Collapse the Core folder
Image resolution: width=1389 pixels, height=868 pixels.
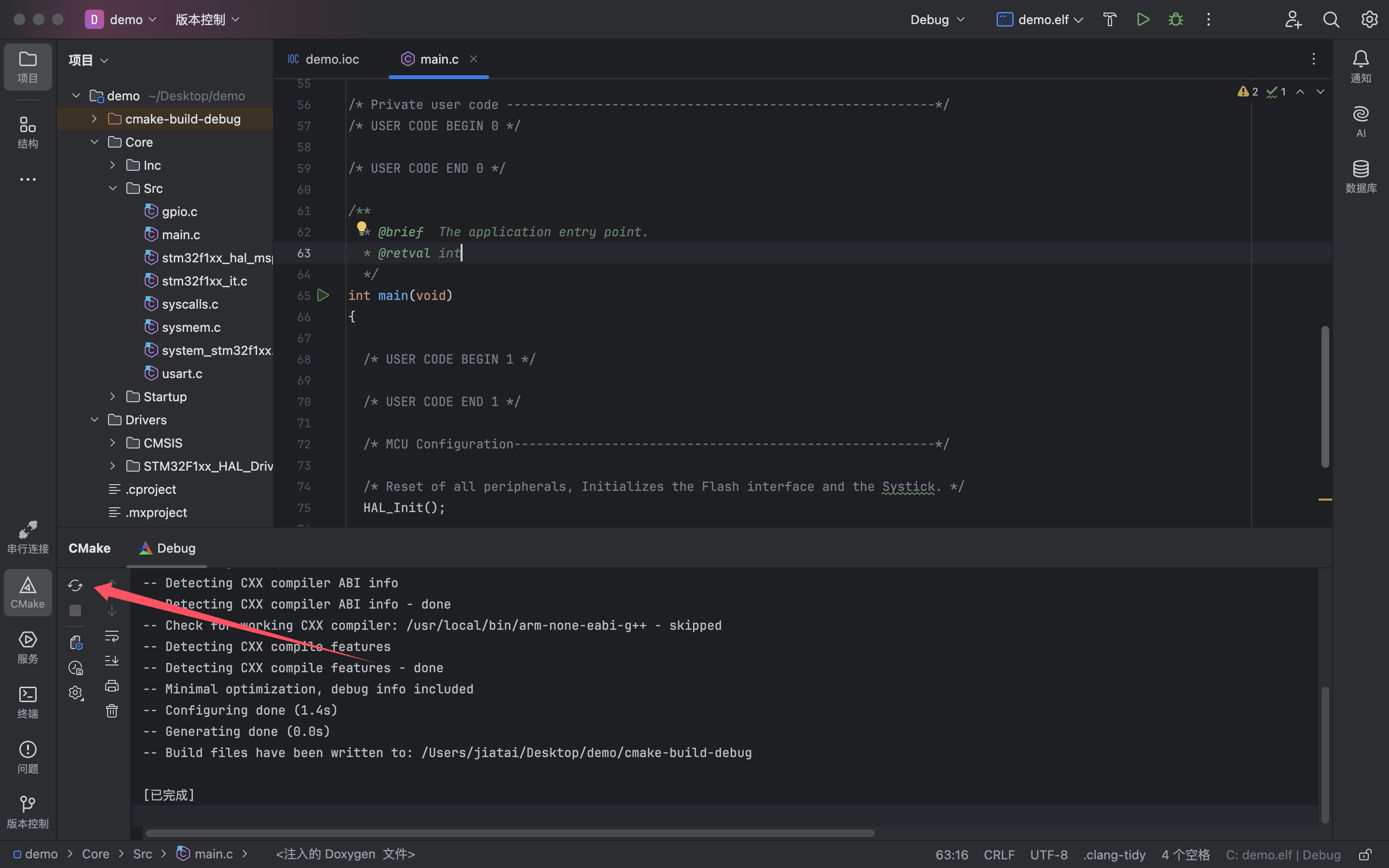point(94,142)
